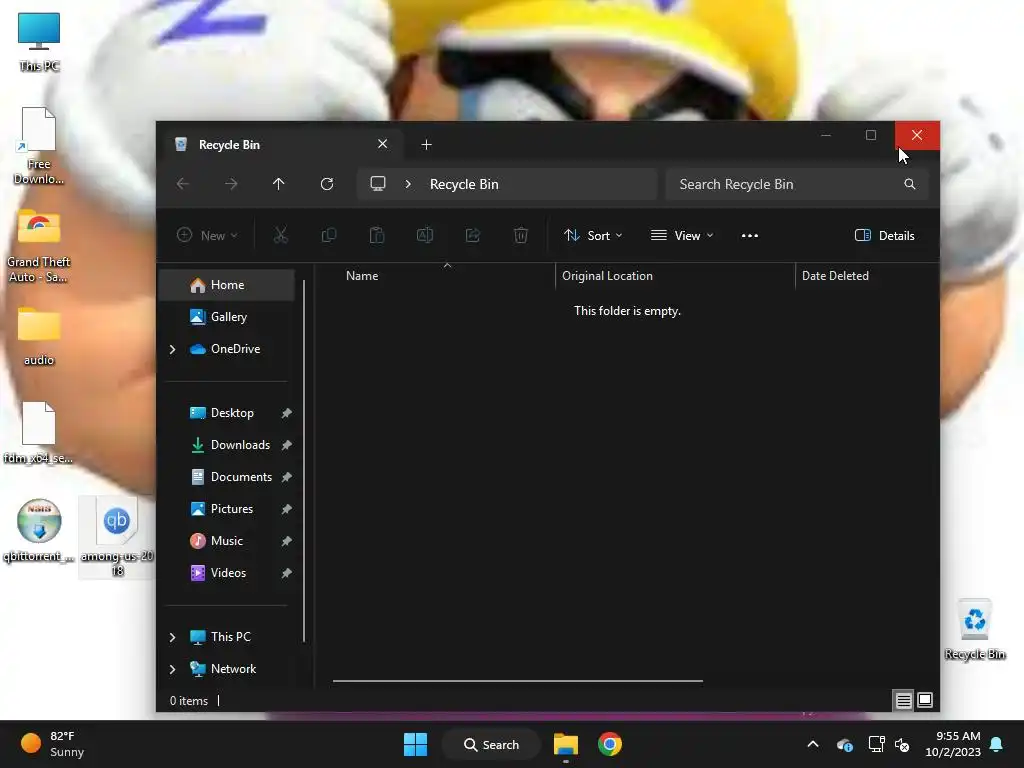Expand the Network tree node
This screenshot has width=1024, height=768.
pos(172,669)
